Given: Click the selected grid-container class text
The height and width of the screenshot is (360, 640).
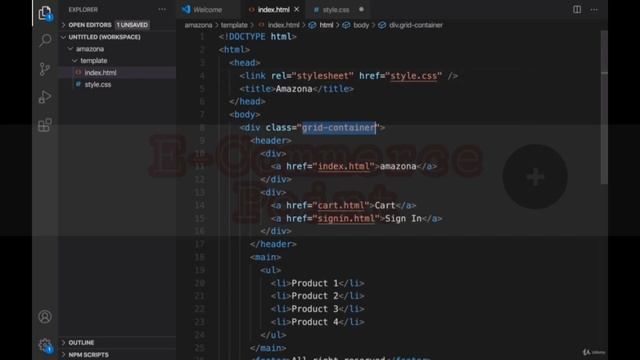Looking at the screenshot, I should [x=338, y=128].
